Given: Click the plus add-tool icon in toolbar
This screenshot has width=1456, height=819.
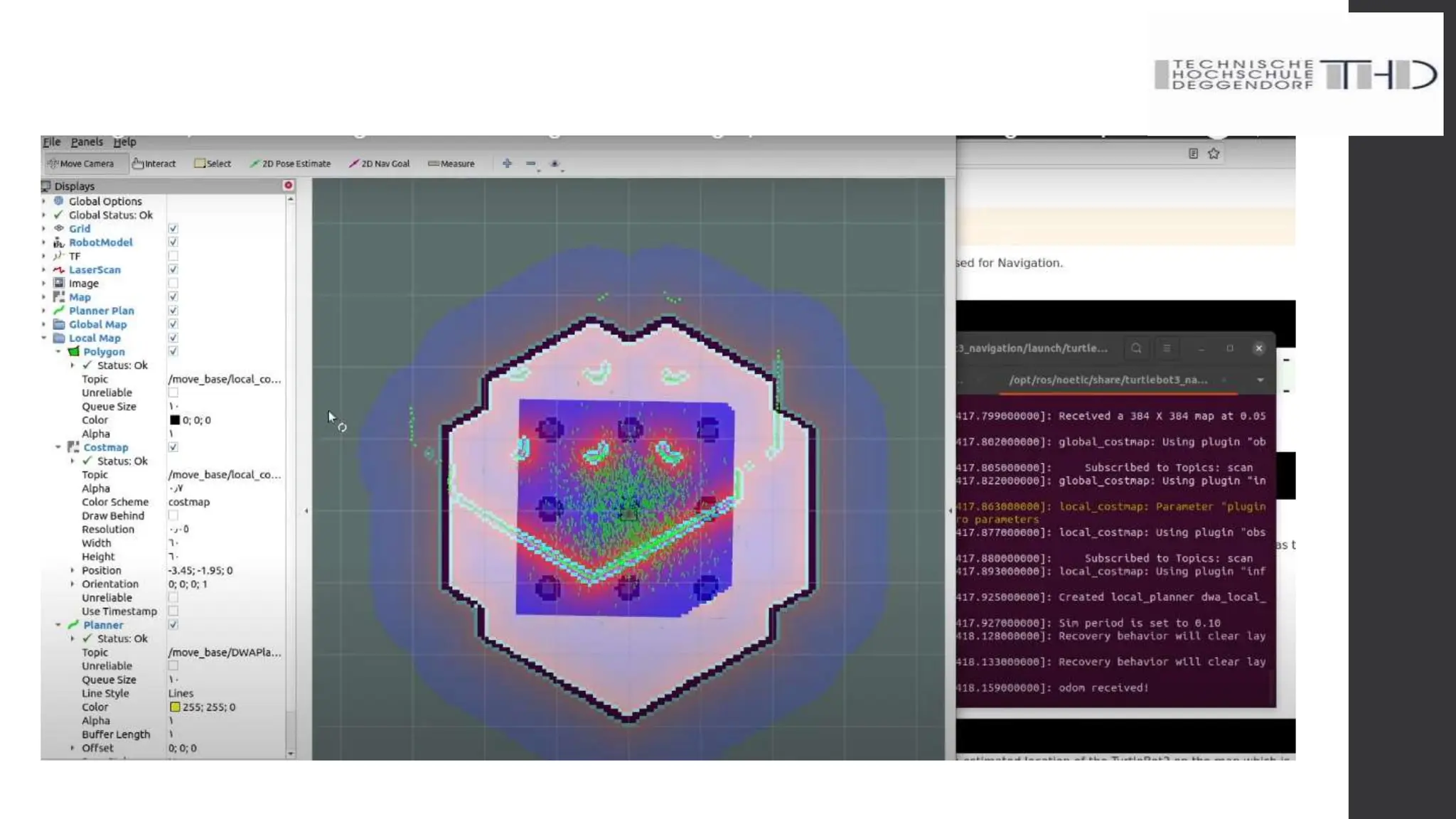Looking at the screenshot, I should 507,164.
